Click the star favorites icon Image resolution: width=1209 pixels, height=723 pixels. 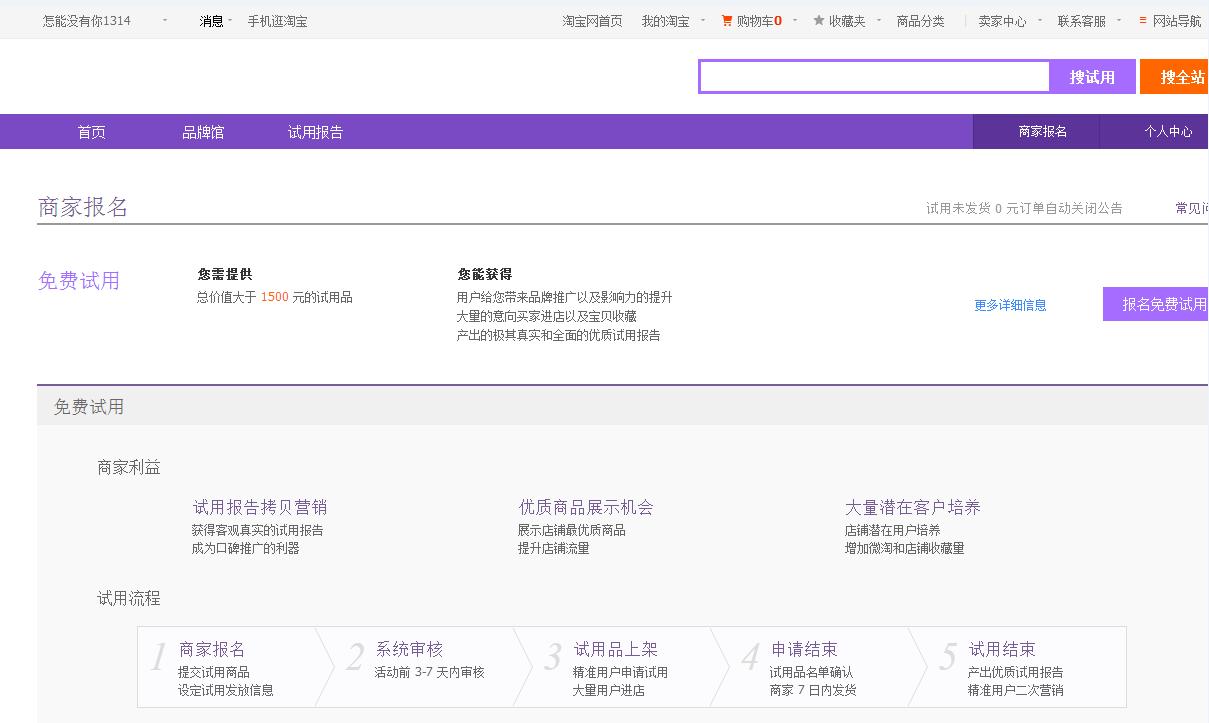pos(817,19)
